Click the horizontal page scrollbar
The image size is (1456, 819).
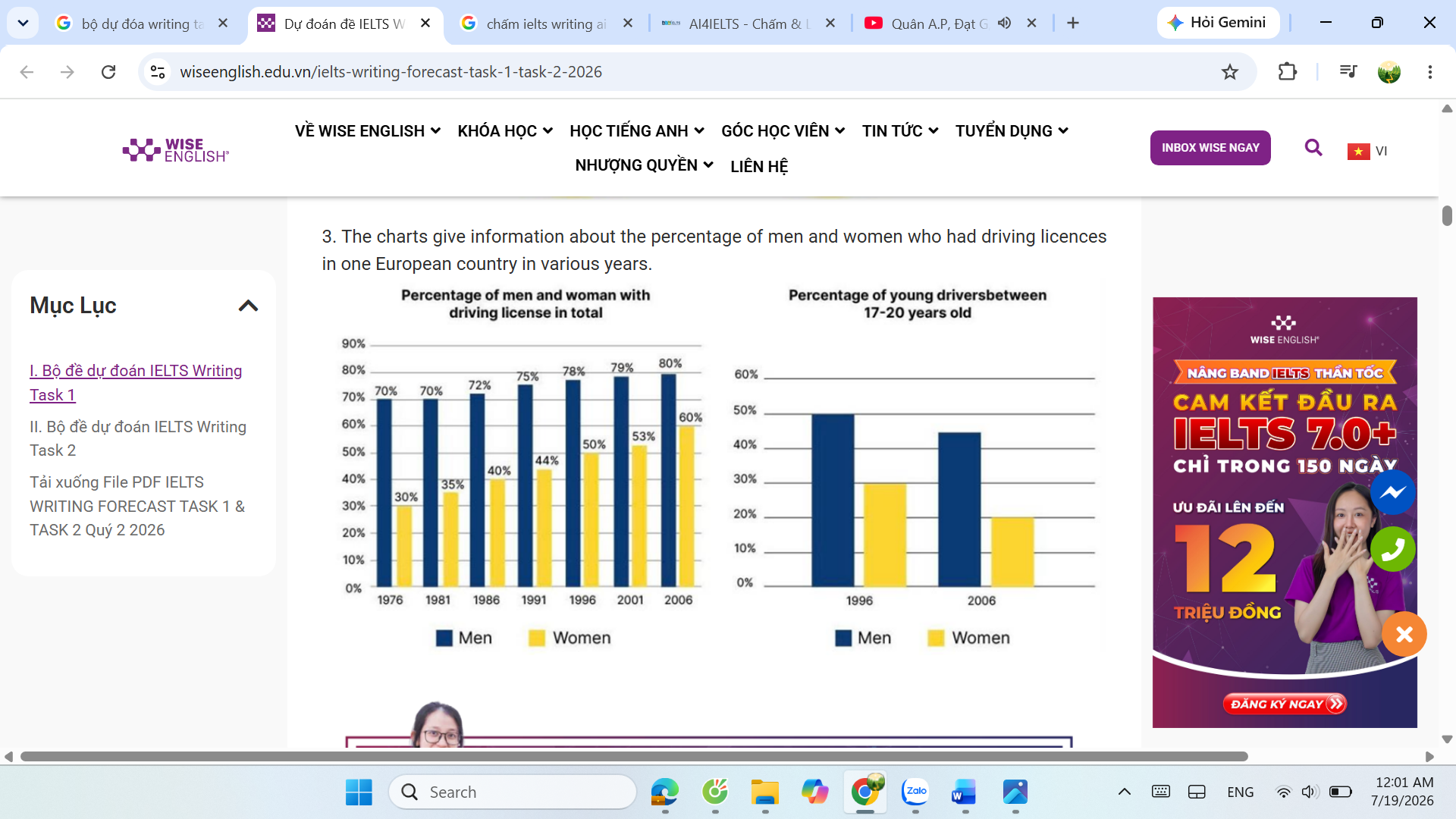point(634,756)
